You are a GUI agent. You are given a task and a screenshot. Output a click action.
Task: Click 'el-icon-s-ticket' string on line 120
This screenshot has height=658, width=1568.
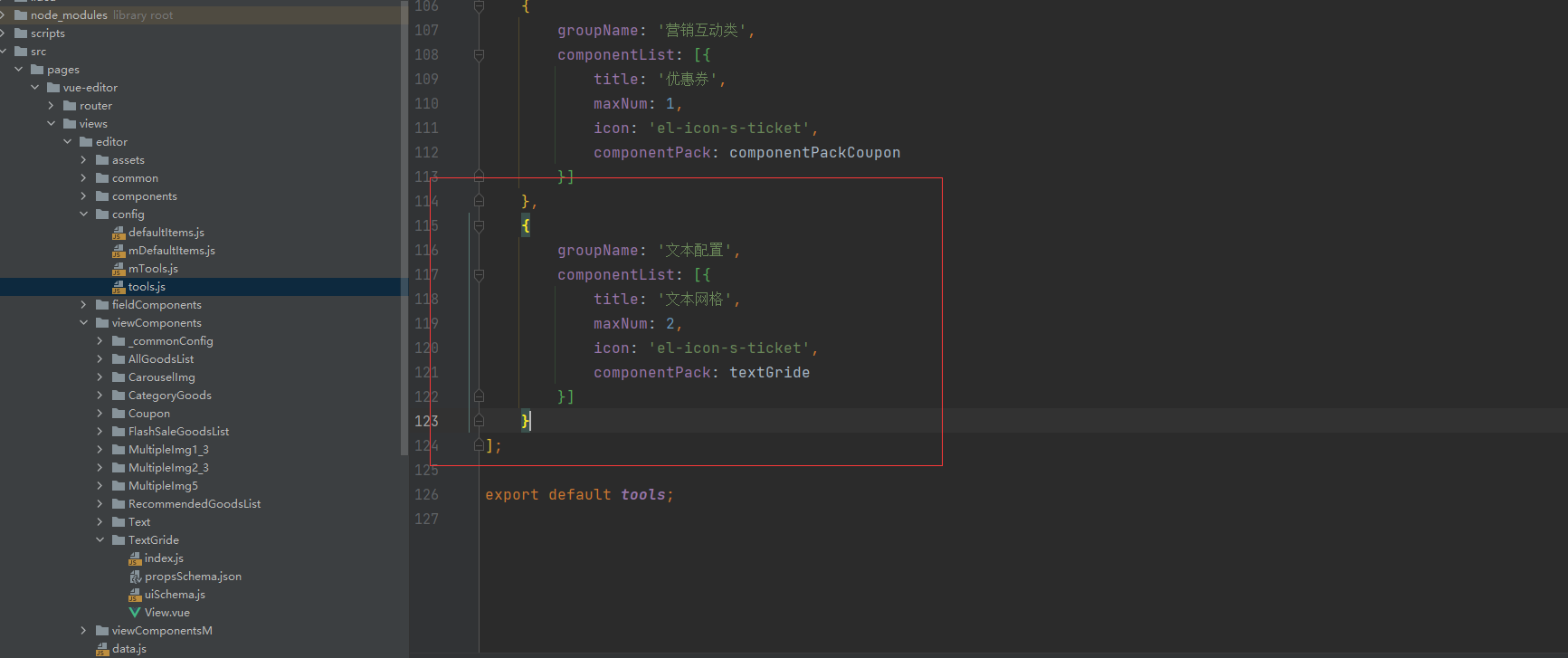(728, 348)
